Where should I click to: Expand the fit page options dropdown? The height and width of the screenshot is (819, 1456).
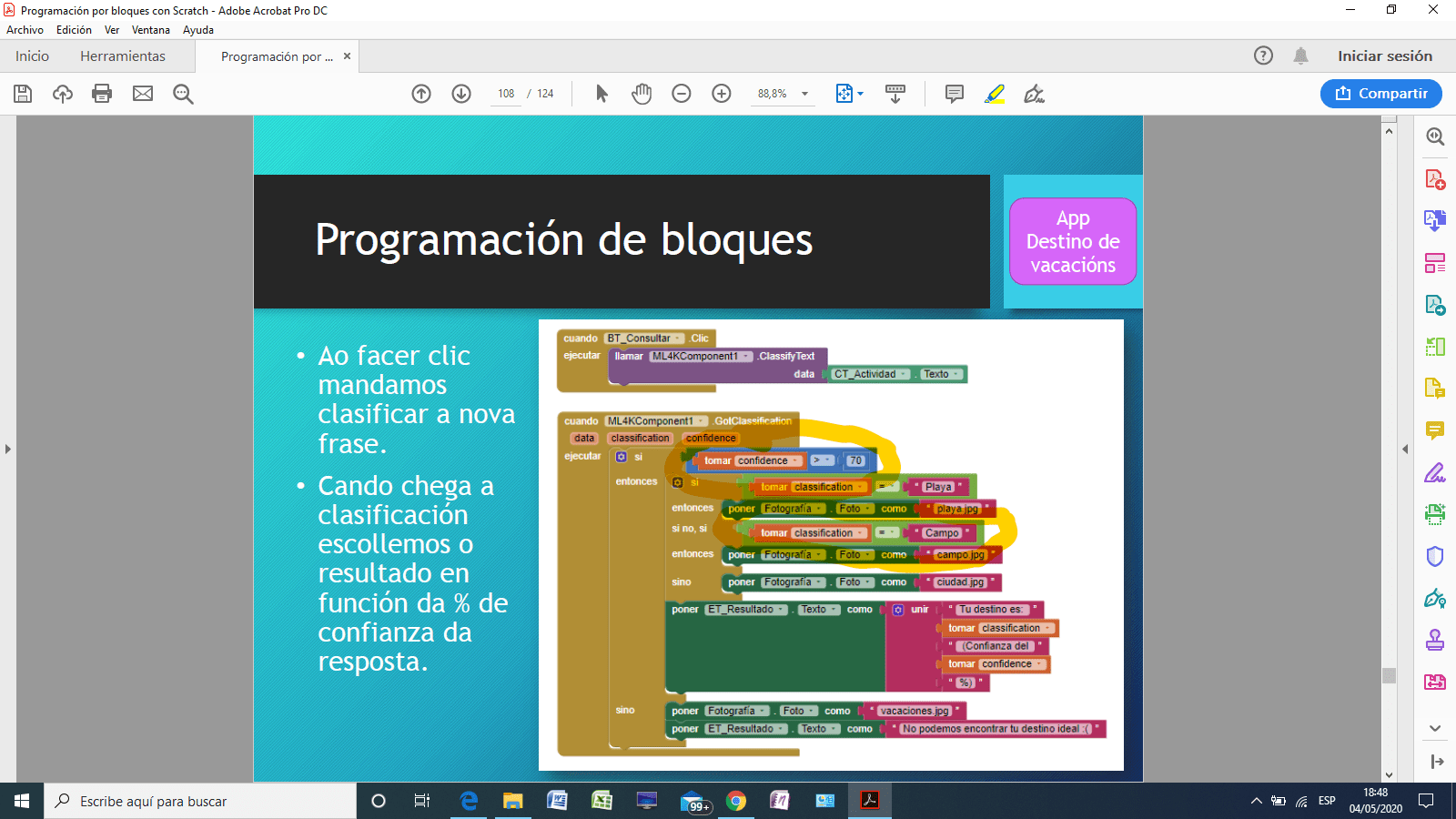click(x=860, y=94)
